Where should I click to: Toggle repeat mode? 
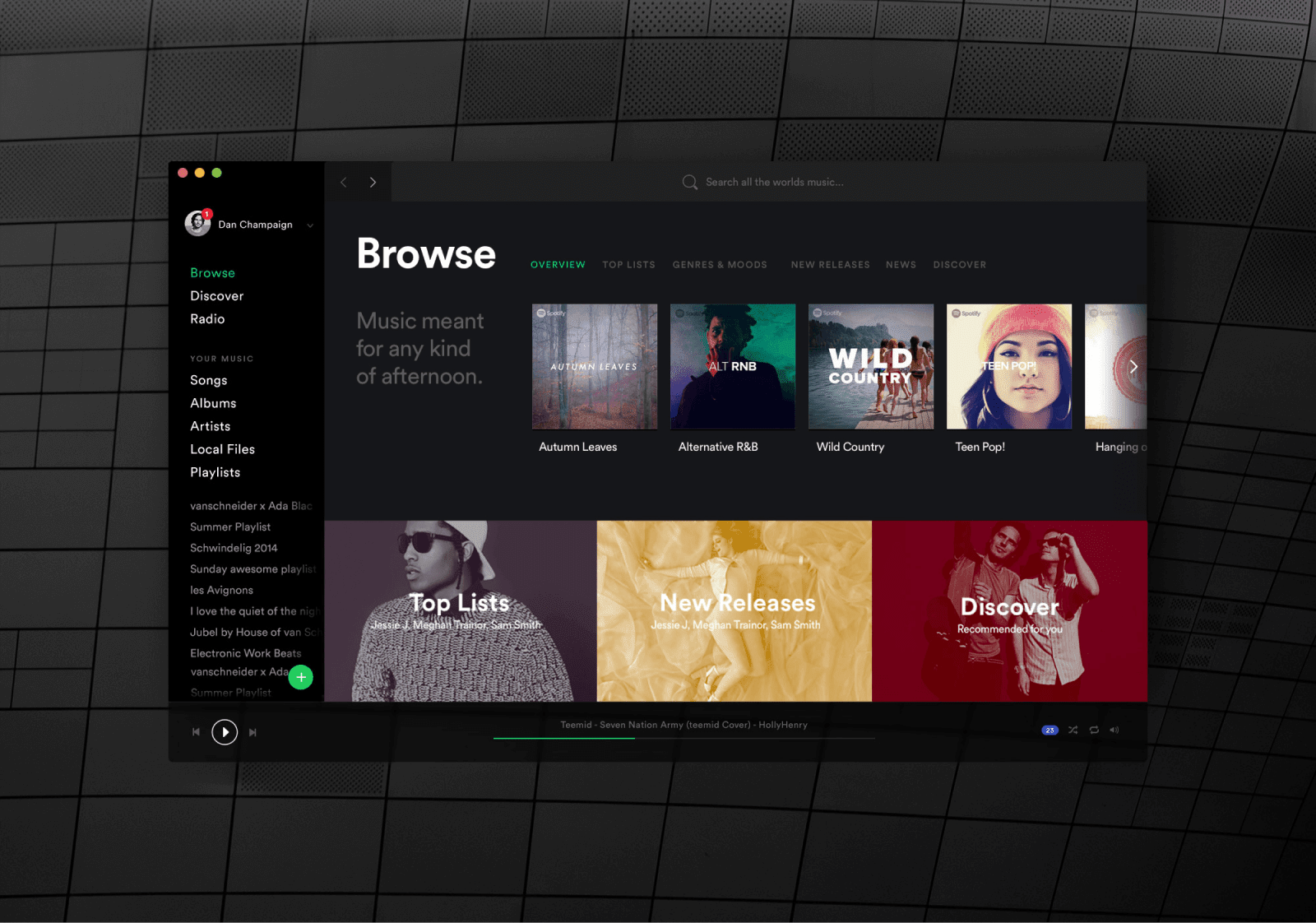tap(1094, 730)
